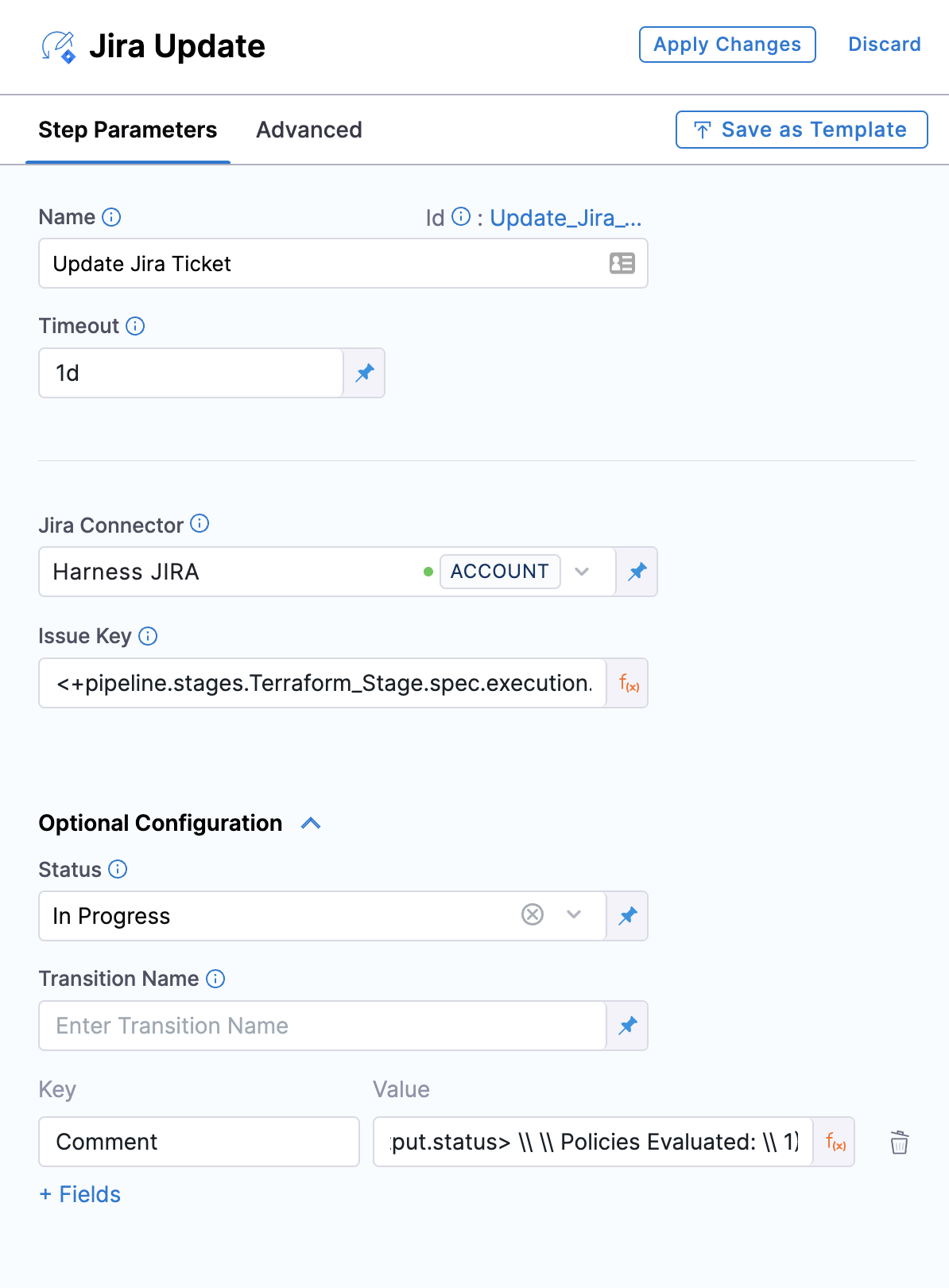This screenshot has height=1288, width=949.
Task: Click the pin icon next to Timeout
Action: (365, 373)
